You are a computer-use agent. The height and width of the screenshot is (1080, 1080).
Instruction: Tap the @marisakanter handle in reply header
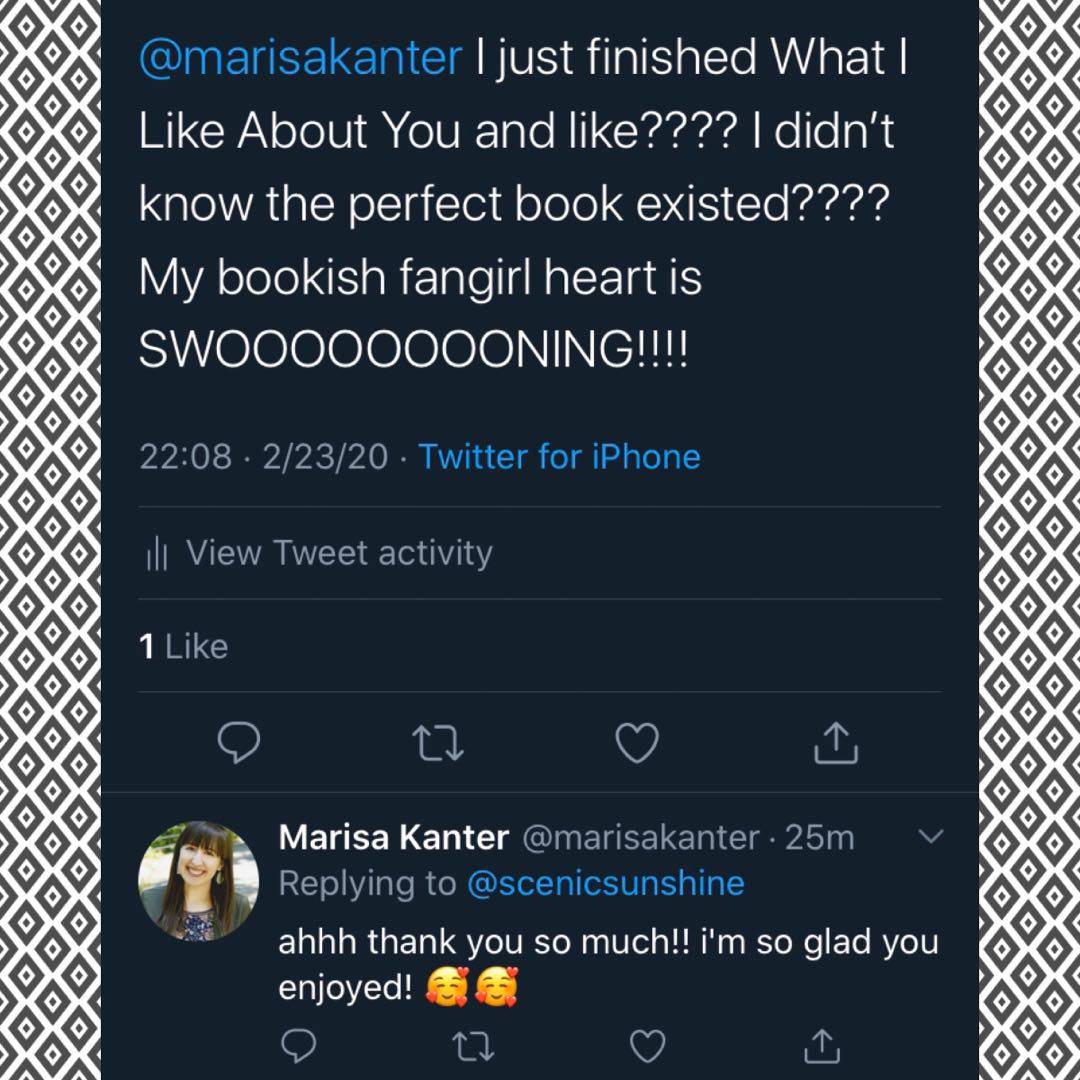[x=641, y=838]
